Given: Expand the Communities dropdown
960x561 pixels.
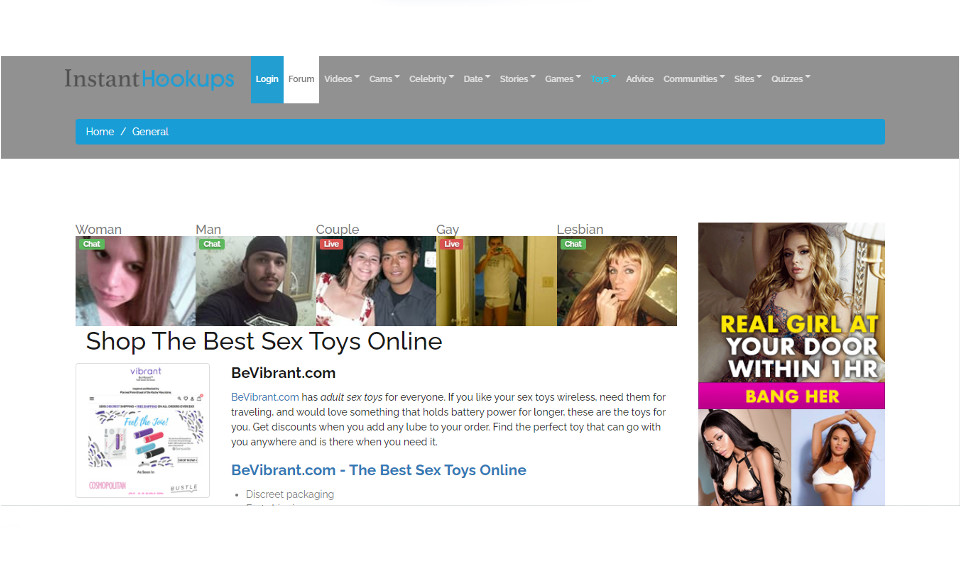Looking at the screenshot, I should click(x=694, y=79).
